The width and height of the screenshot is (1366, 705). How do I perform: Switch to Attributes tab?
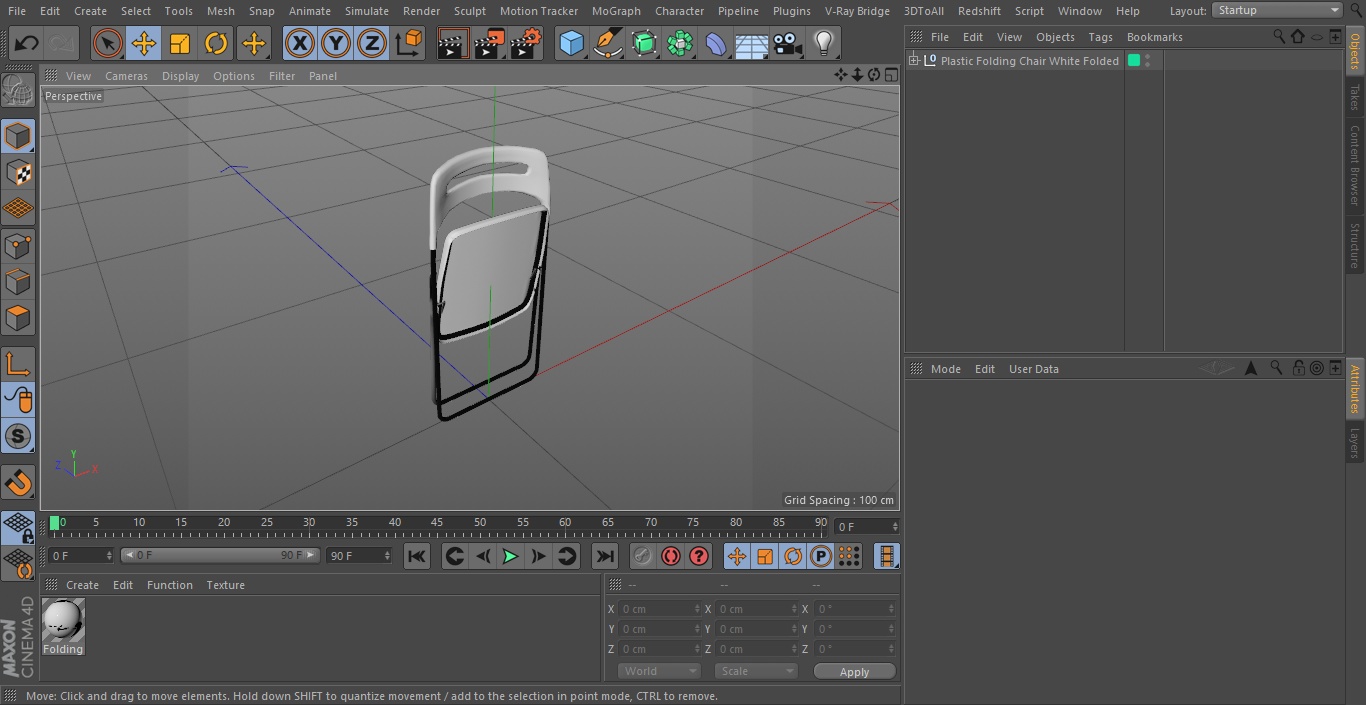point(1355,389)
